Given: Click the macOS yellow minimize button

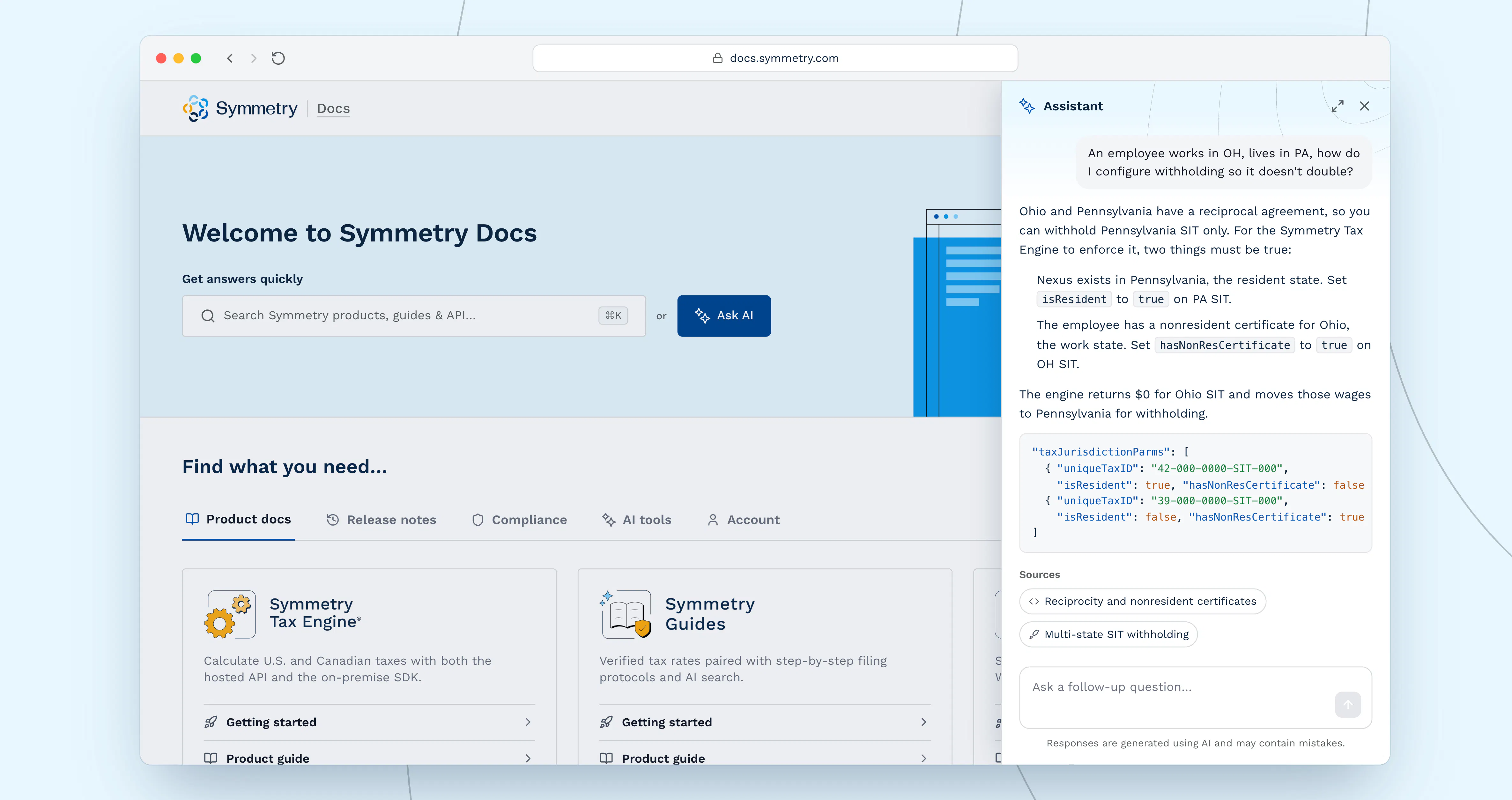Looking at the screenshot, I should point(178,58).
